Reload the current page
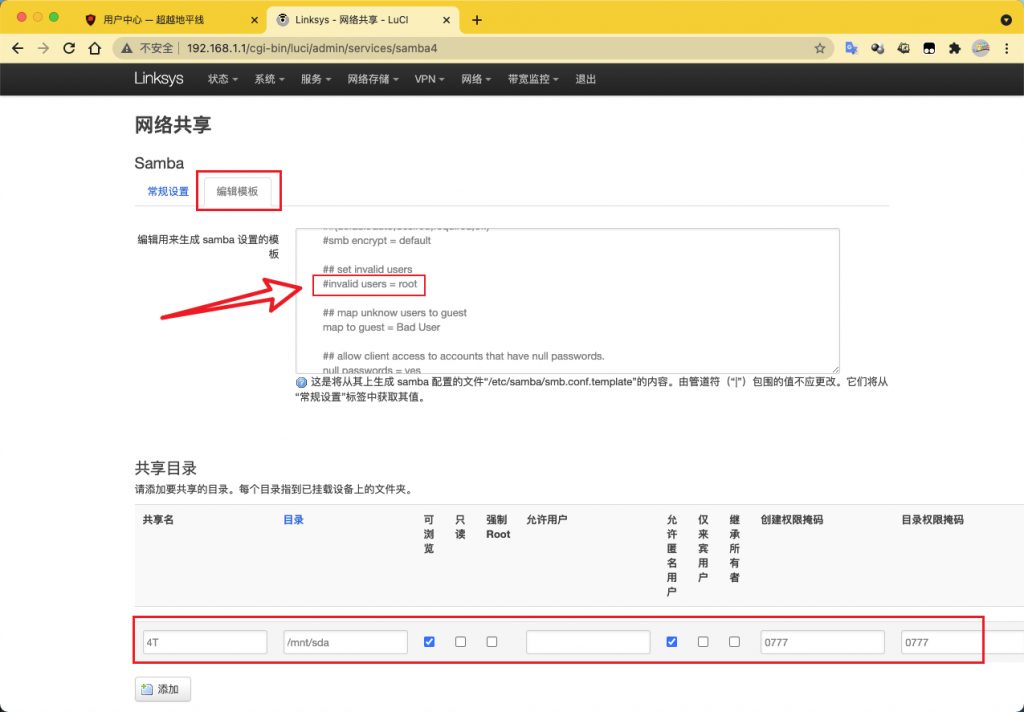This screenshot has height=712, width=1024. tap(69, 48)
